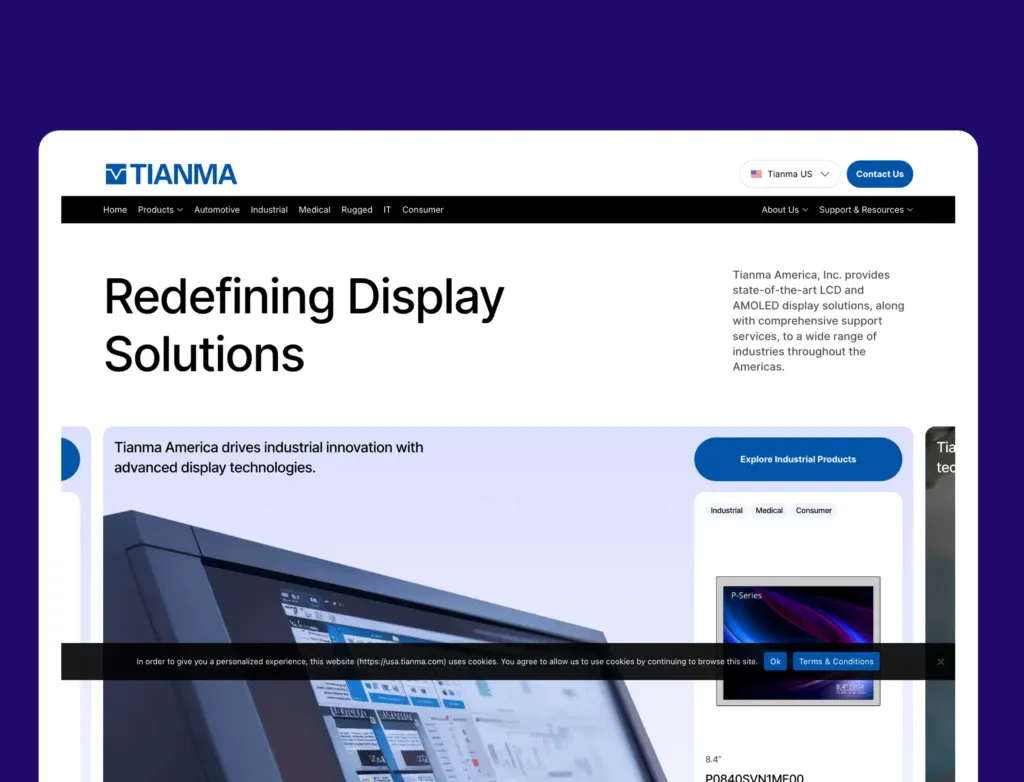Accept cookies with the Ok button

click(775, 661)
